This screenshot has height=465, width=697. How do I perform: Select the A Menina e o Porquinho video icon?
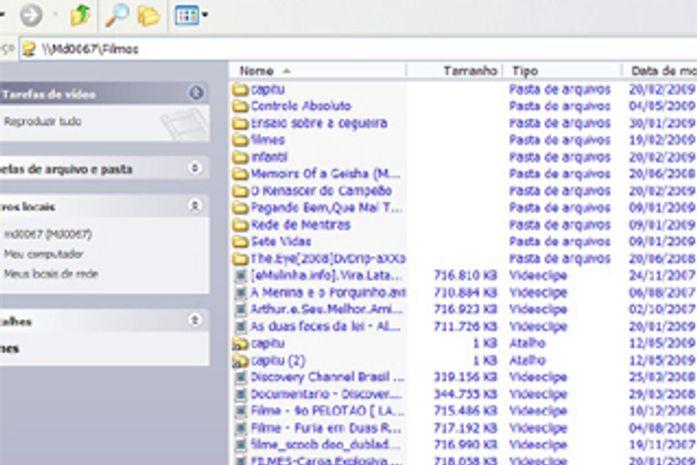(240, 293)
